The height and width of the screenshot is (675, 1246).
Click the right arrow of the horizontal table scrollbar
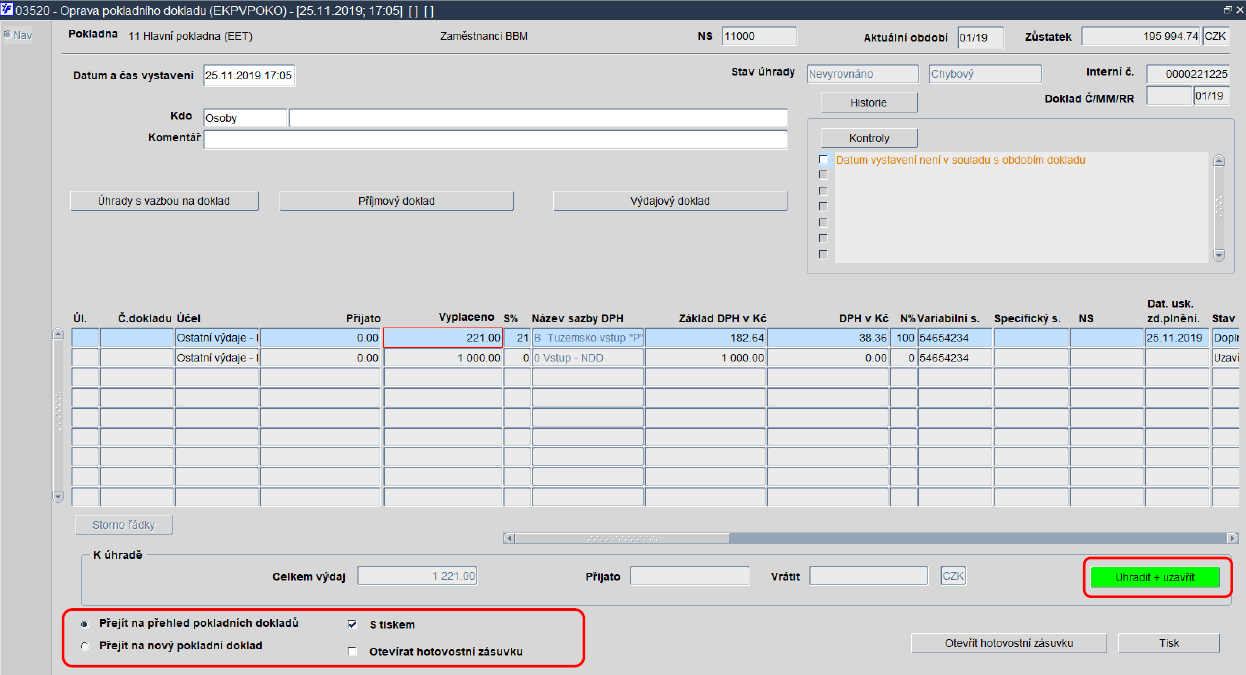[x=1231, y=538]
